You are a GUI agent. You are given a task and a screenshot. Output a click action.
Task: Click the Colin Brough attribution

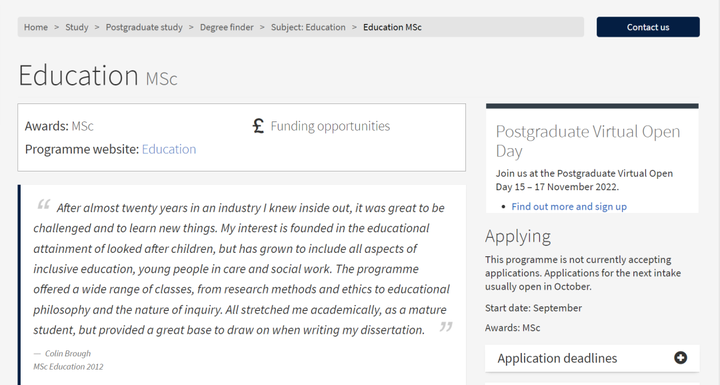[68, 353]
